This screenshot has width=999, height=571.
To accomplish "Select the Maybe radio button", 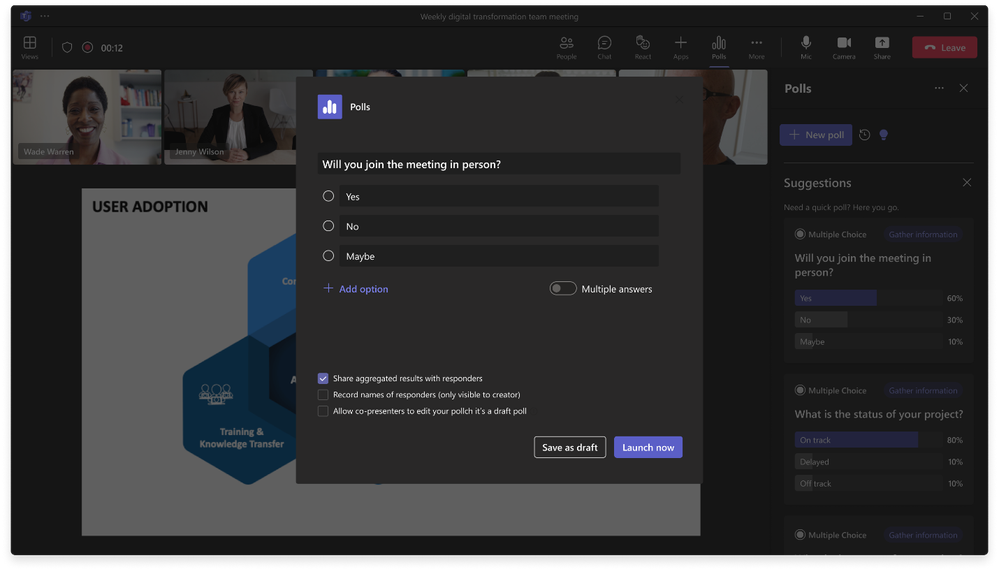I will 328,256.
